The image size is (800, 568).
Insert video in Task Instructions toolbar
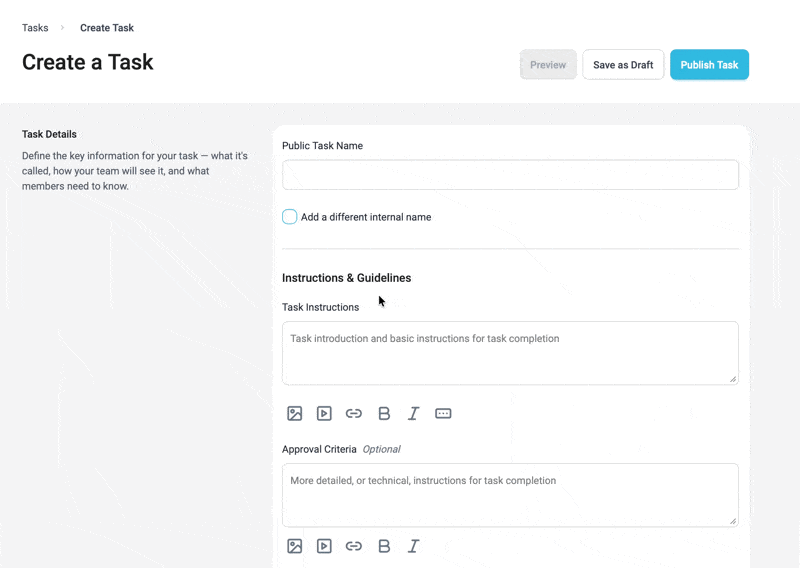324,413
